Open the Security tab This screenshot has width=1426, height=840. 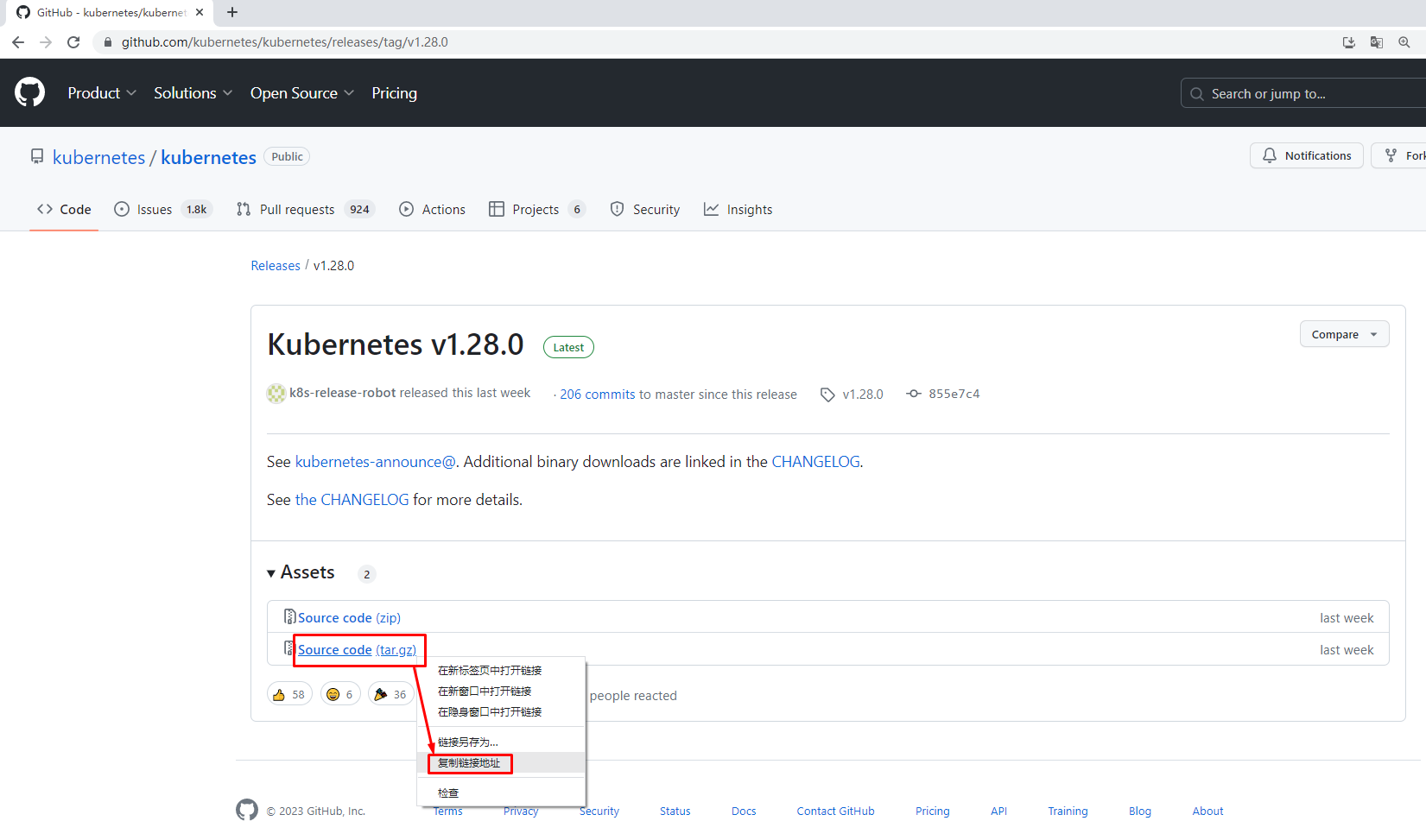click(644, 209)
